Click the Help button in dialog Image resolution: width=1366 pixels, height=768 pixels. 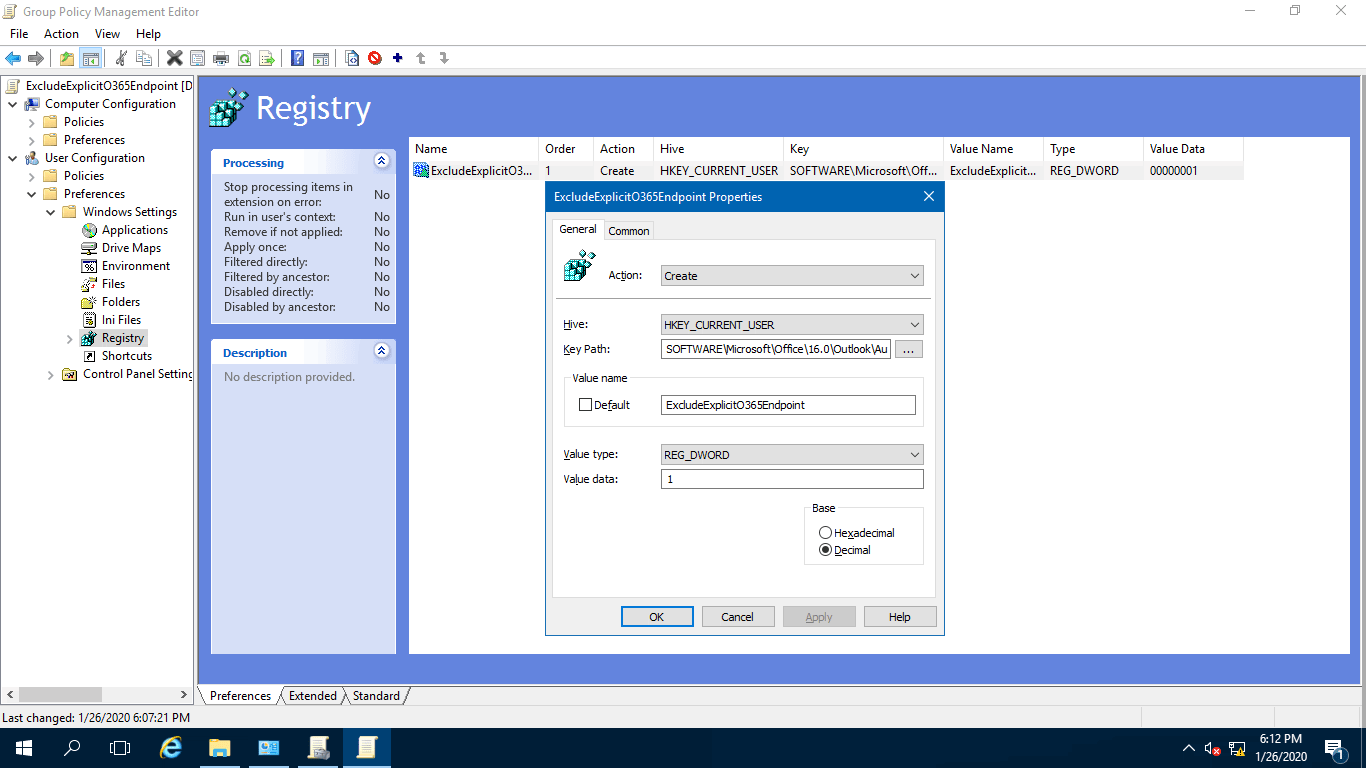pyautogui.click(x=900, y=617)
